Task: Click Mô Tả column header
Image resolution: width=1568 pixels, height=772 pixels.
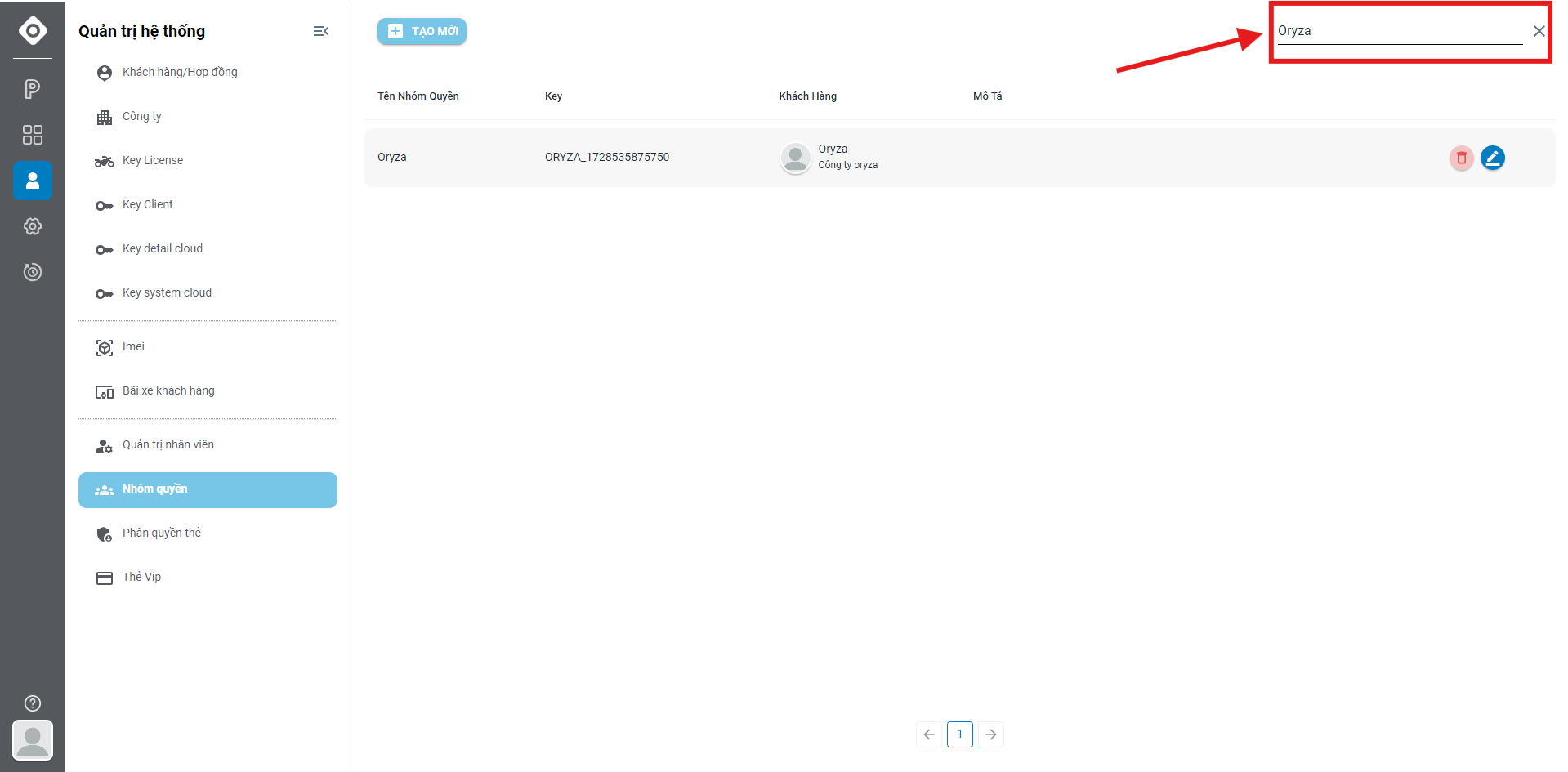Action: click(987, 96)
